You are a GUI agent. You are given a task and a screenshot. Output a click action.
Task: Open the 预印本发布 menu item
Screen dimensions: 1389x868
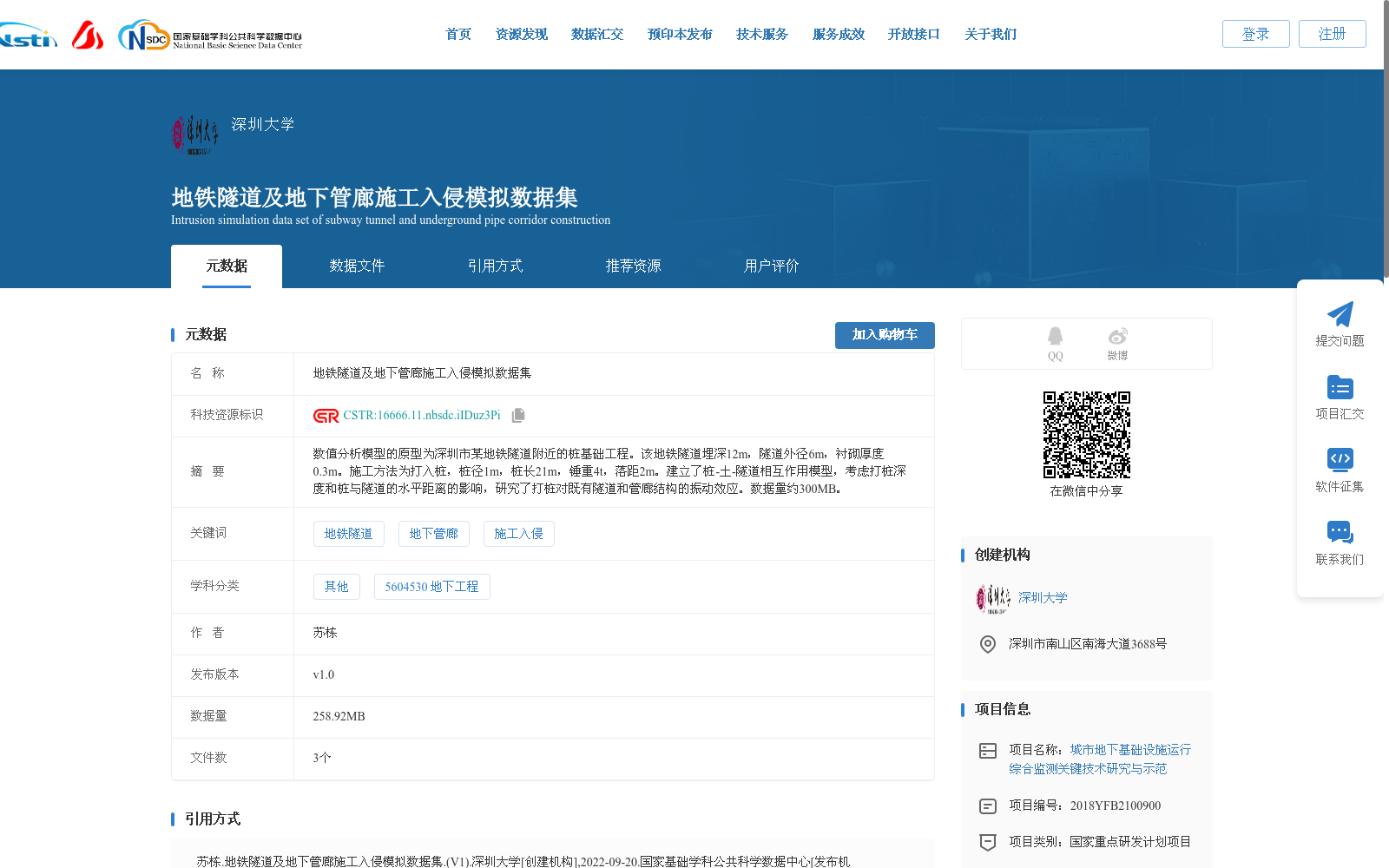(x=680, y=35)
